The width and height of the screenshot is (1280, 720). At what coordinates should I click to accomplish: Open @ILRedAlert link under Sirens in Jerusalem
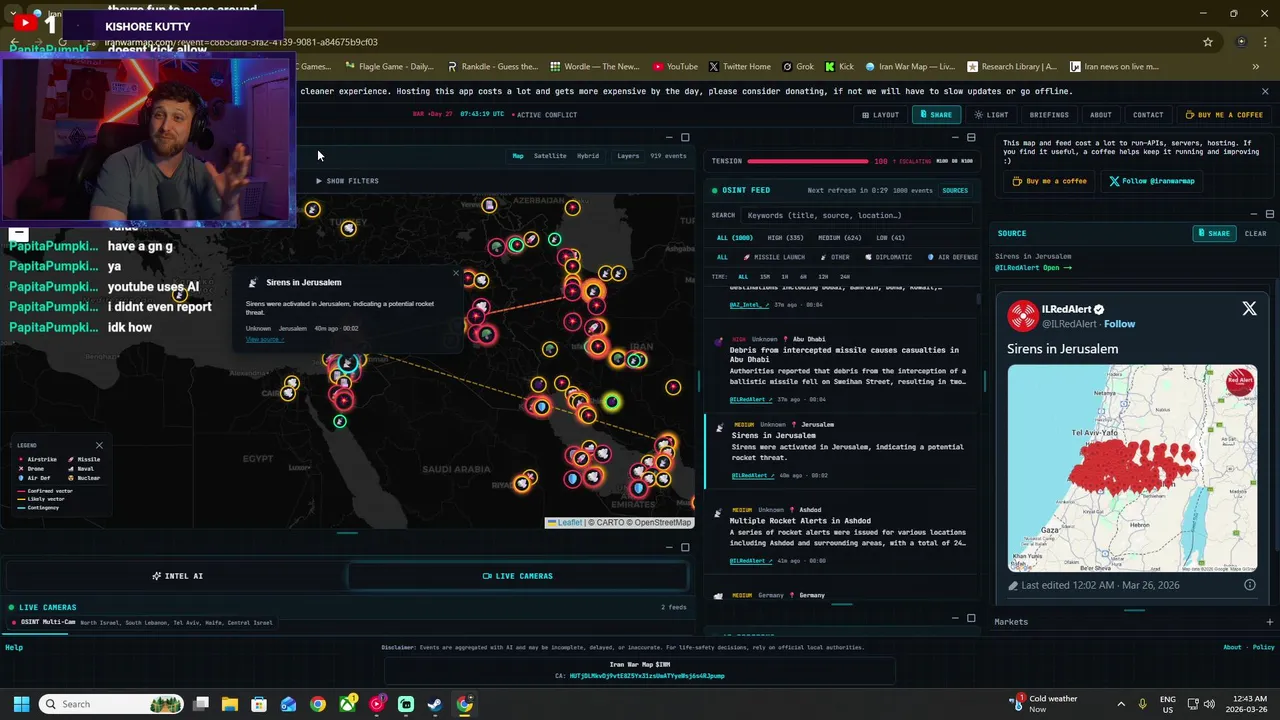tap(750, 476)
